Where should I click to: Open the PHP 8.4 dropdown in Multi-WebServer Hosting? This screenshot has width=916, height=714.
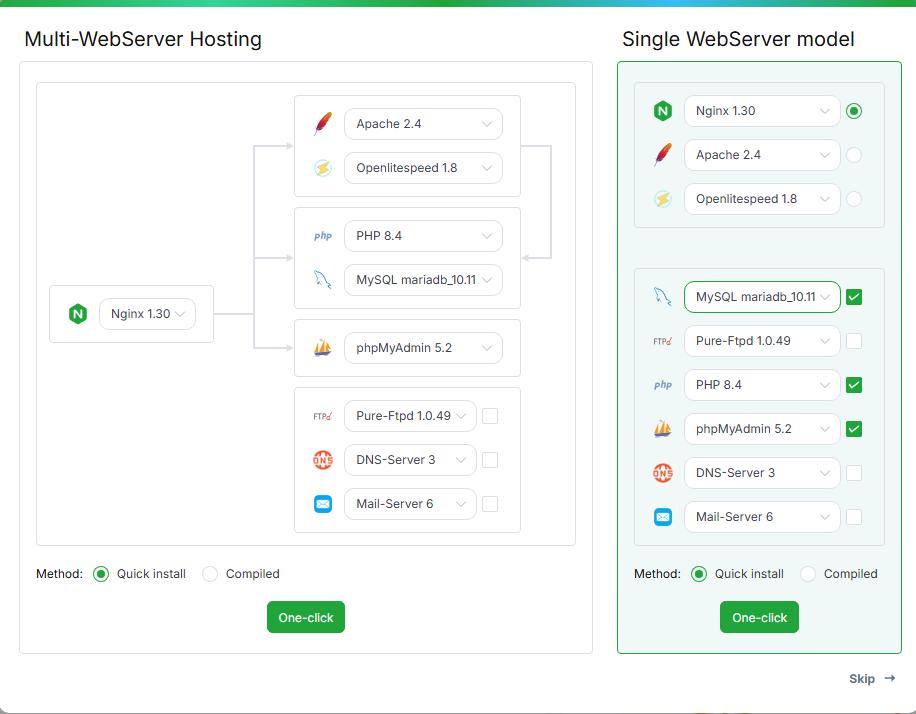[x=424, y=236]
